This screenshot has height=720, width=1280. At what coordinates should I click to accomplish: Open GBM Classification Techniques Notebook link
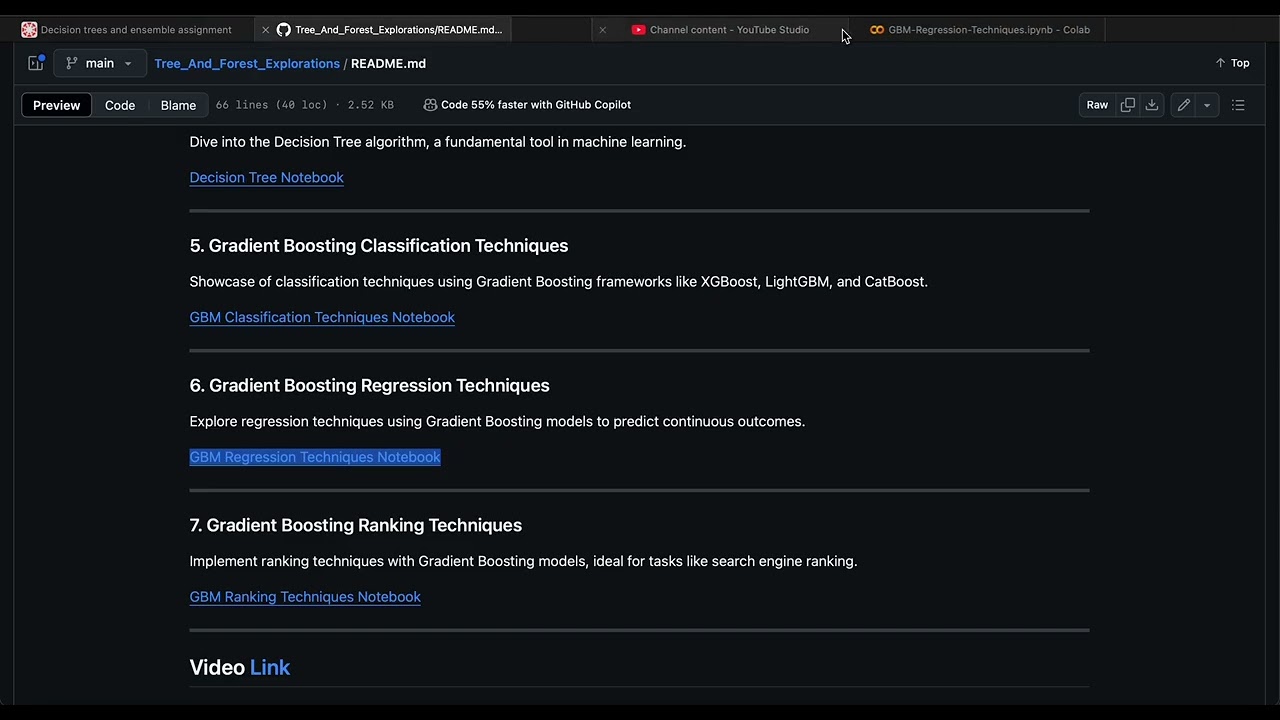click(322, 317)
